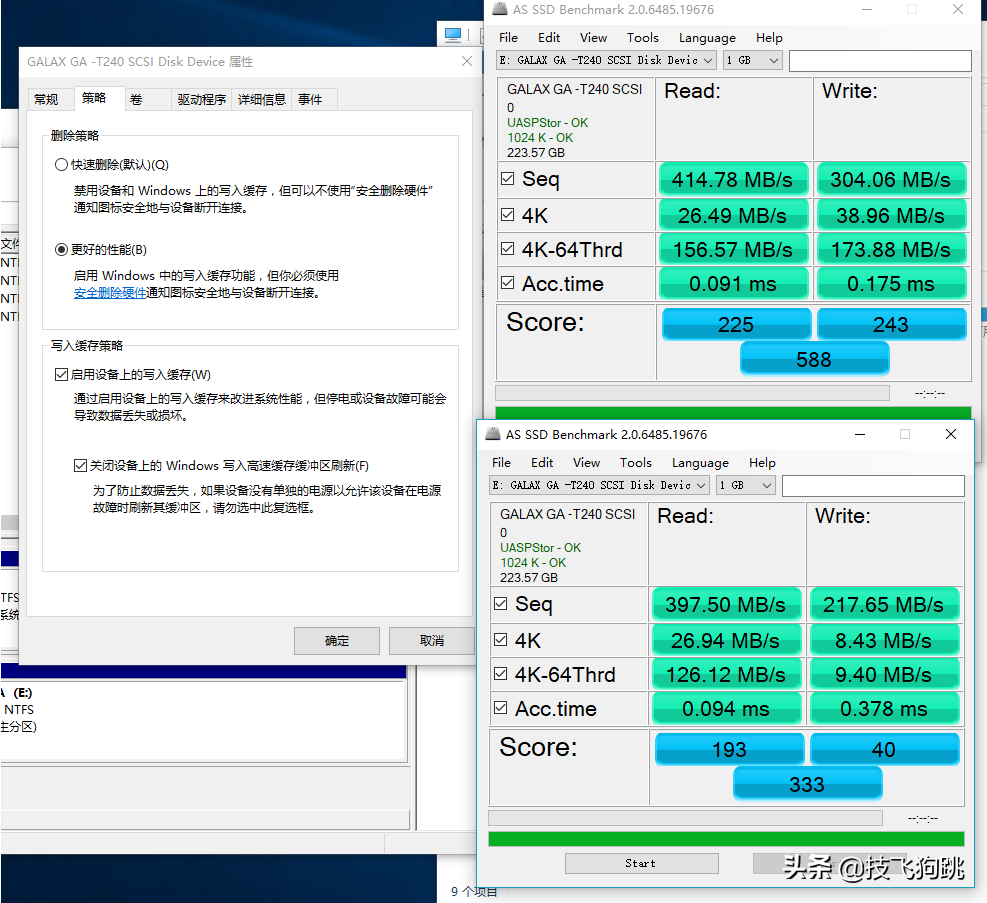Image resolution: width=987 pixels, height=903 pixels.
Task: Click Seq read result 414.78 MB/s
Action: [733, 180]
